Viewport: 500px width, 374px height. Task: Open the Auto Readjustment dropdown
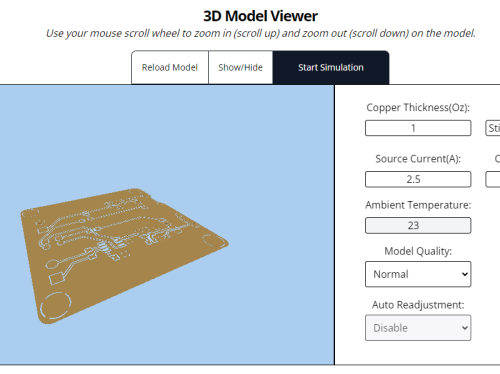[x=418, y=328]
